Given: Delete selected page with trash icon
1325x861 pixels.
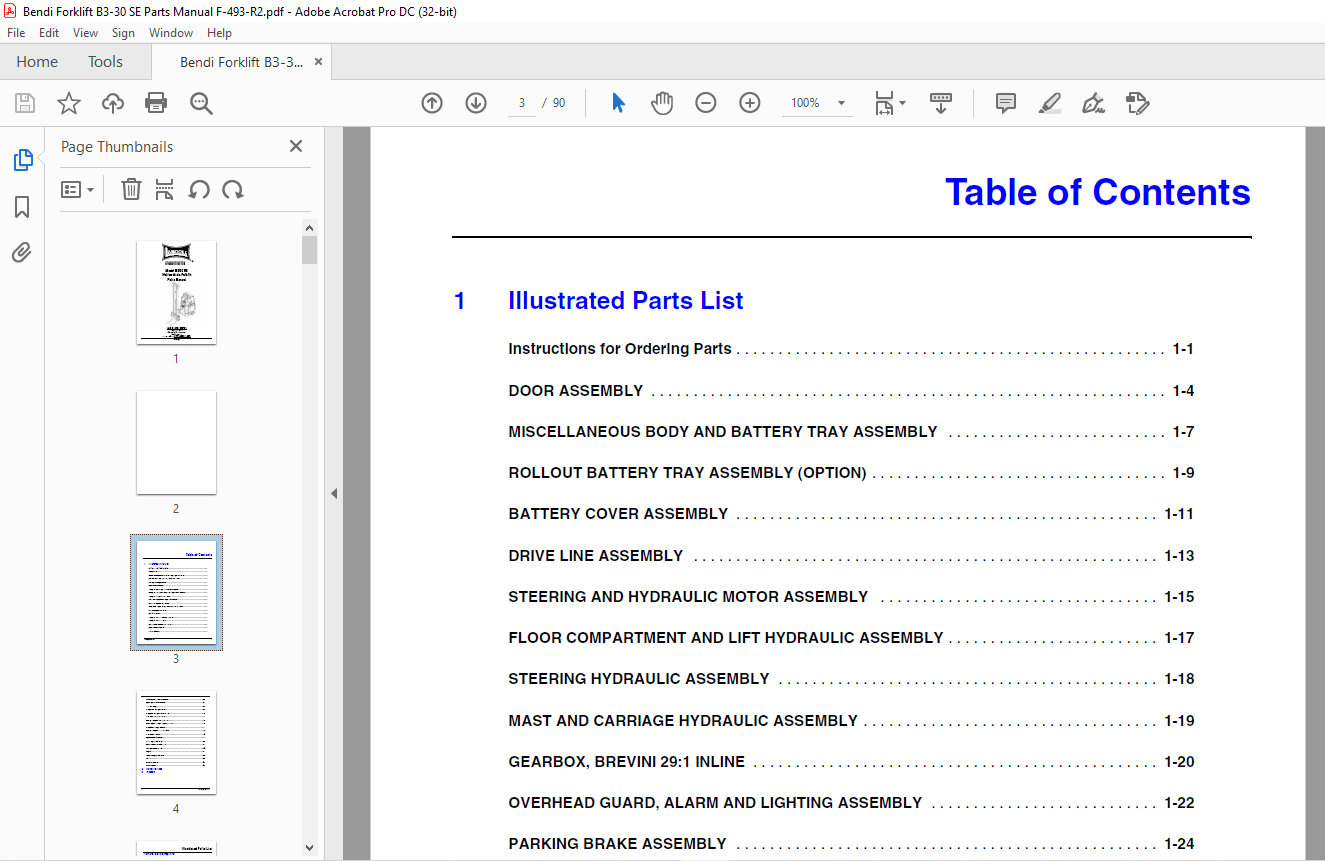Looking at the screenshot, I should 131,189.
